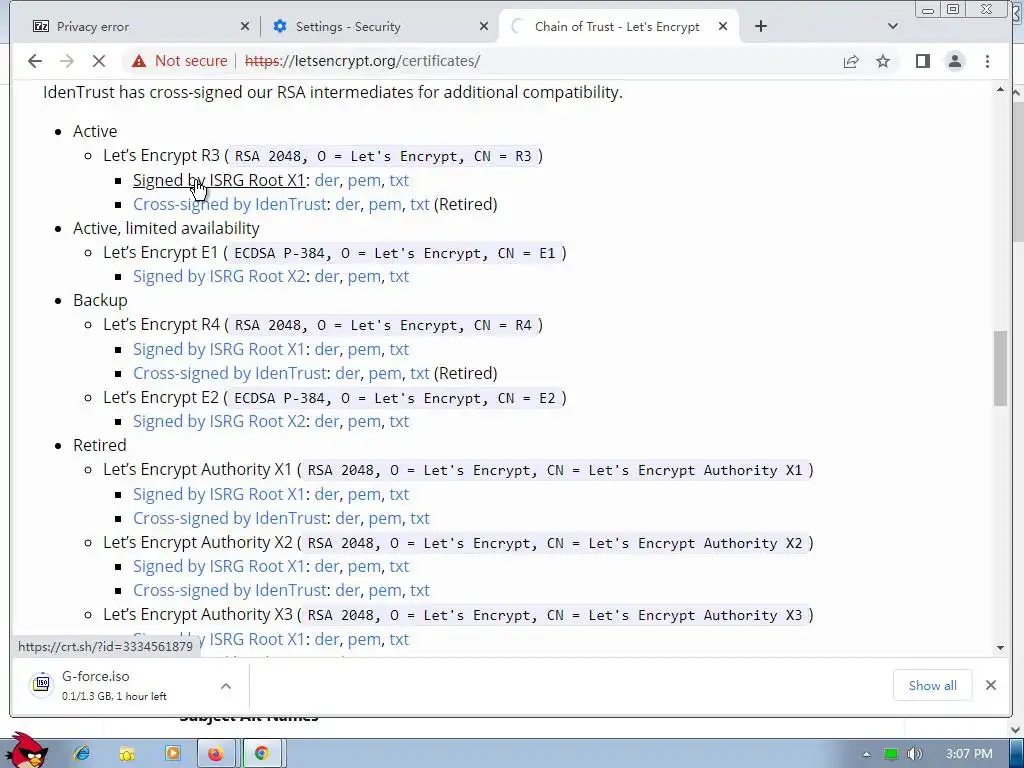Open Authority X3 Signed by ISRG txt file
This screenshot has width=1024, height=768.
[x=399, y=639]
